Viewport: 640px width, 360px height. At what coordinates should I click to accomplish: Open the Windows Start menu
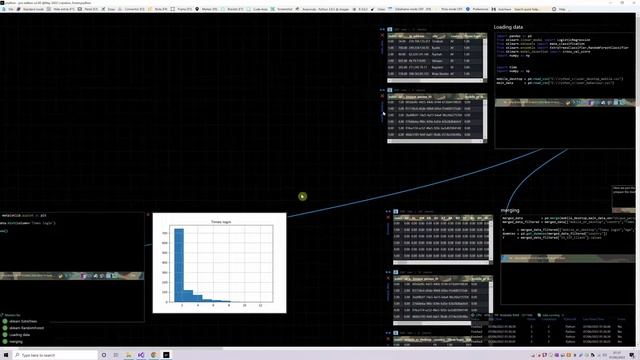pyautogui.click(x=6, y=355)
